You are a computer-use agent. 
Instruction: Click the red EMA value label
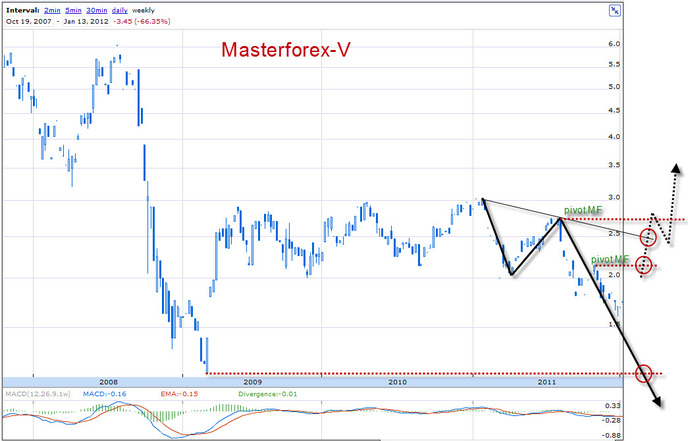(x=179, y=394)
